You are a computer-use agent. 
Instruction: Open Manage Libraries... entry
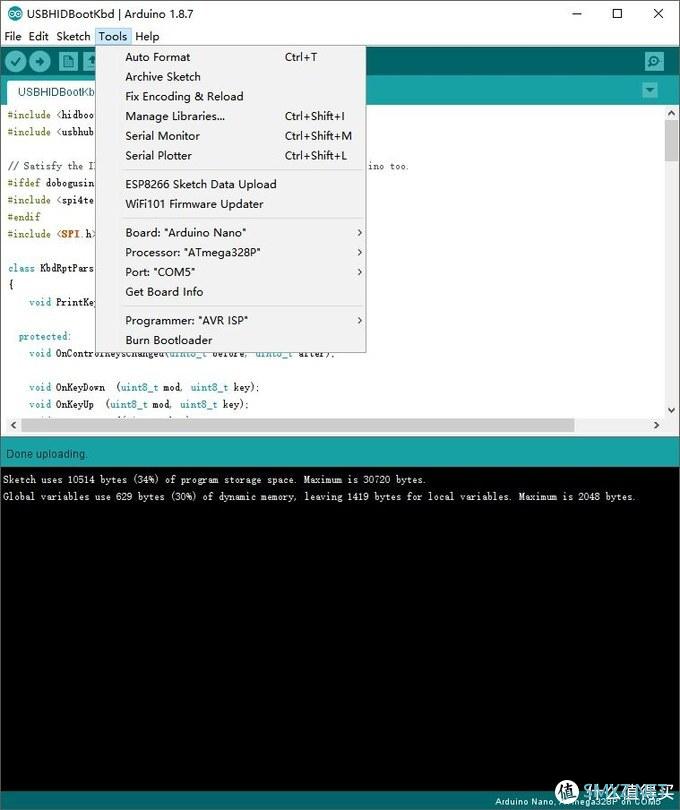coord(230,116)
